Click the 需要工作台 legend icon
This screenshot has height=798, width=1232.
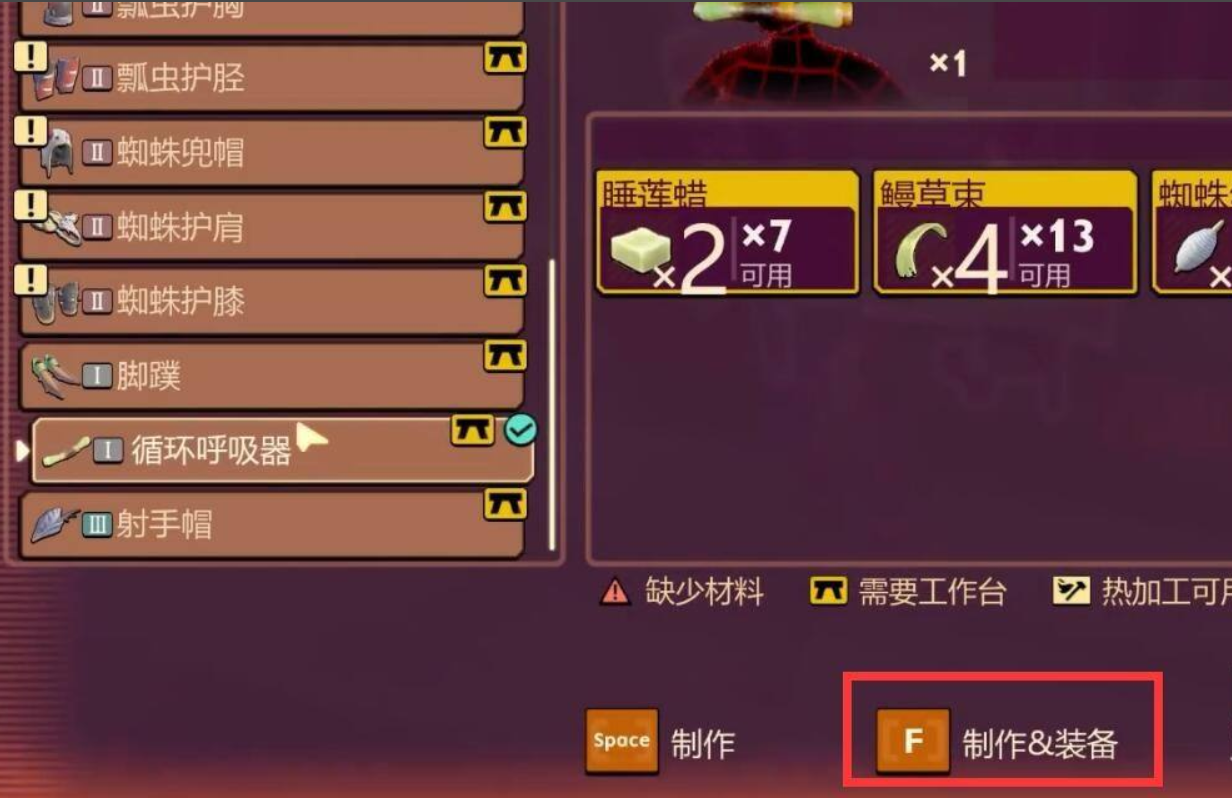(x=828, y=591)
